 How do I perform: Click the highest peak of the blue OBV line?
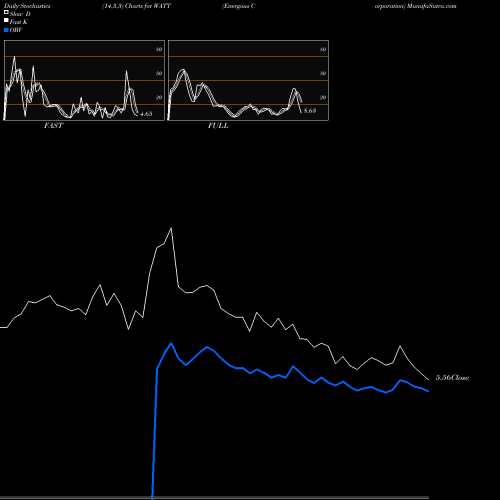(x=171, y=343)
